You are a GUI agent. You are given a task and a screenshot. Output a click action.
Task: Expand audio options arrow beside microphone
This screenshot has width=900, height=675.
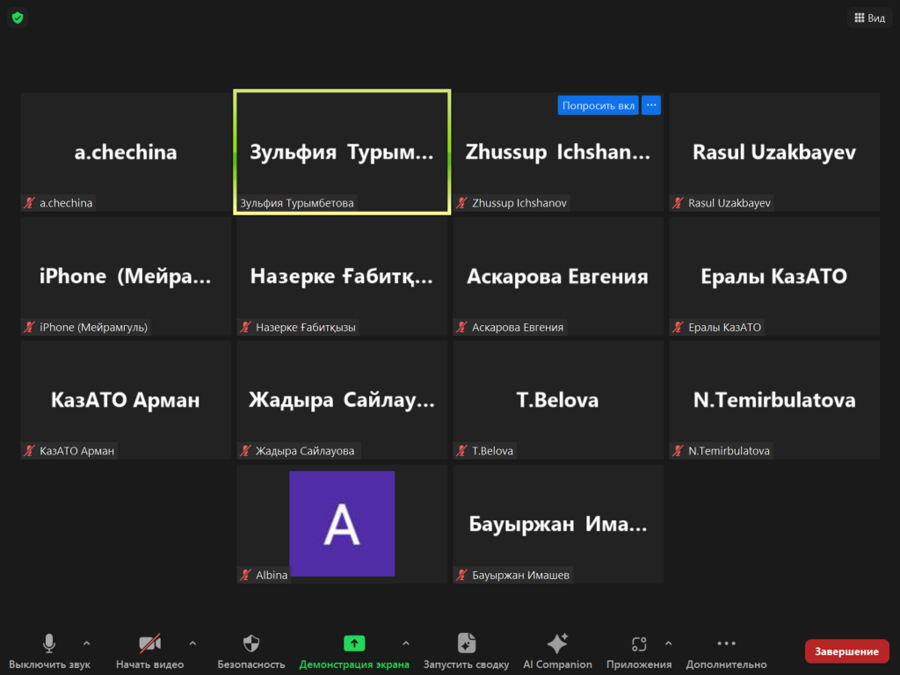click(87, 643)
